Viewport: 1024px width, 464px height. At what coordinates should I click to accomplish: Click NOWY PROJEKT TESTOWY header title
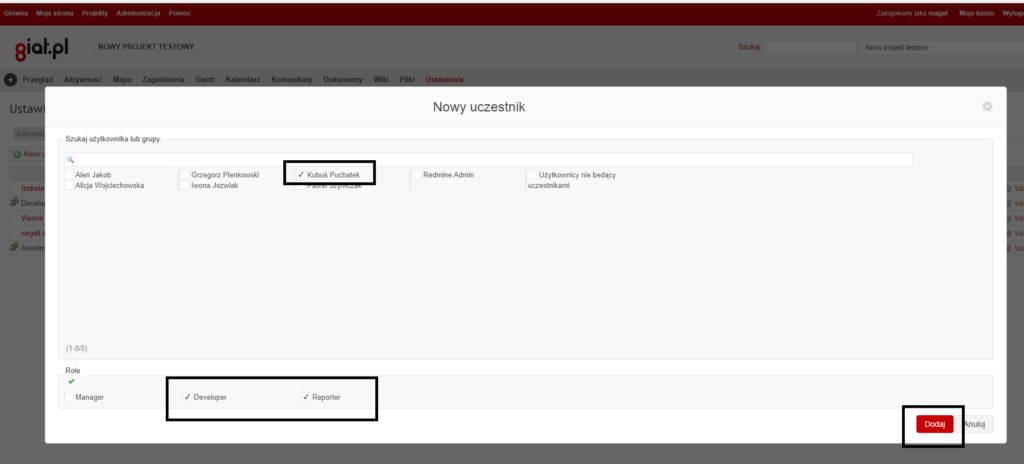point(146,47)
